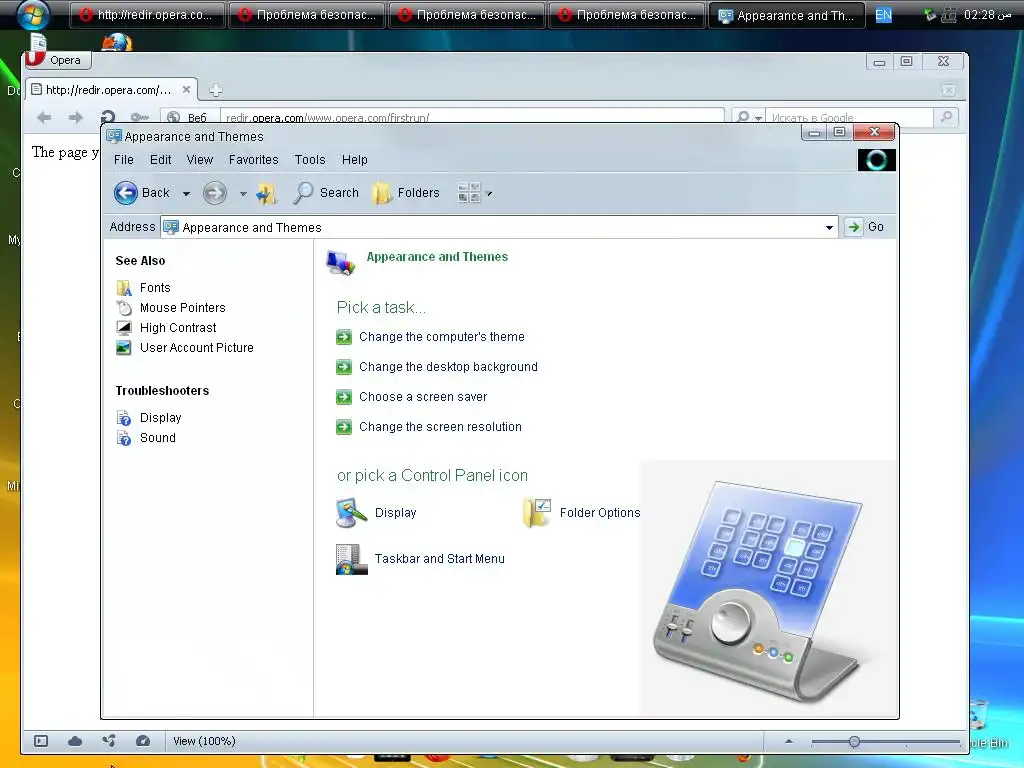
Task: Click the High Contrast icon
Action: 123,328
